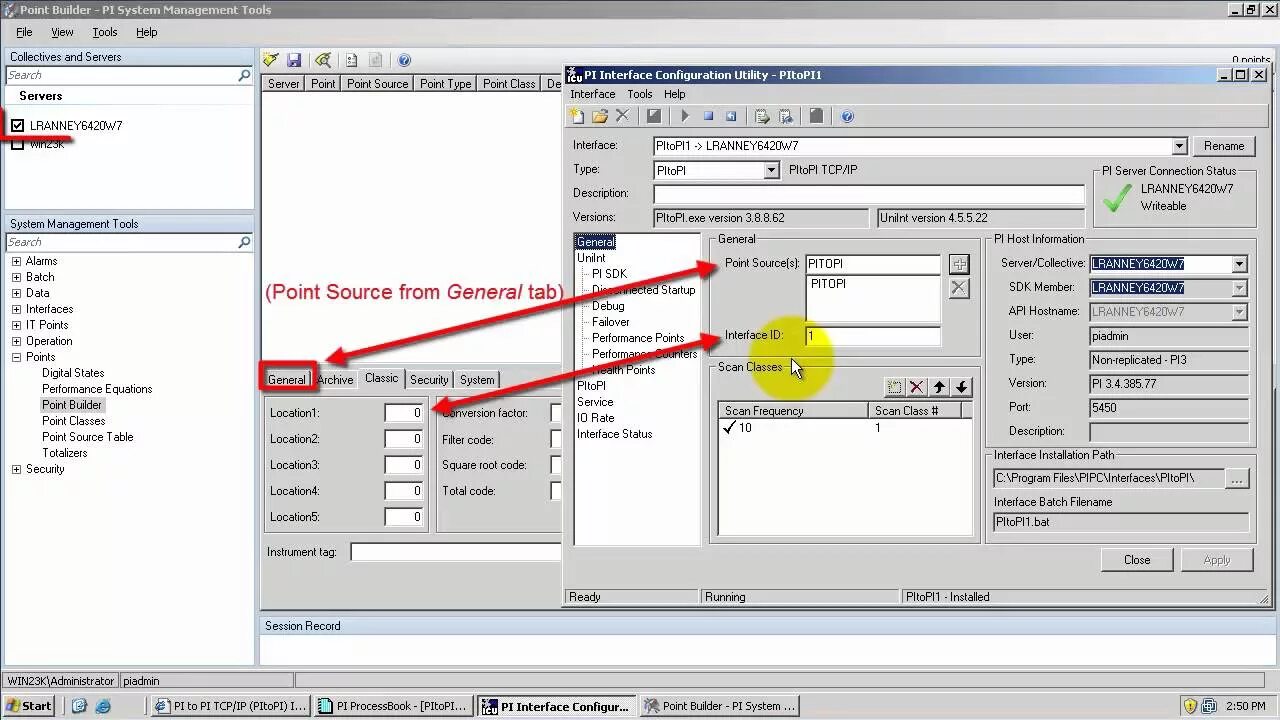This screenshot has width=1280, height=720.
Task: Click tag Search icon in Point Builder toolbar
Action: pos(323,60)
